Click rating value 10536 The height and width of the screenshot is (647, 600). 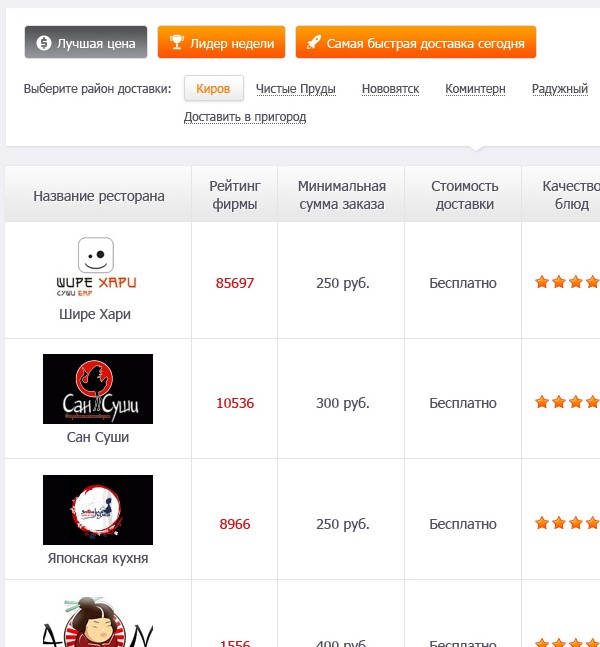click(x=235, y=403)
